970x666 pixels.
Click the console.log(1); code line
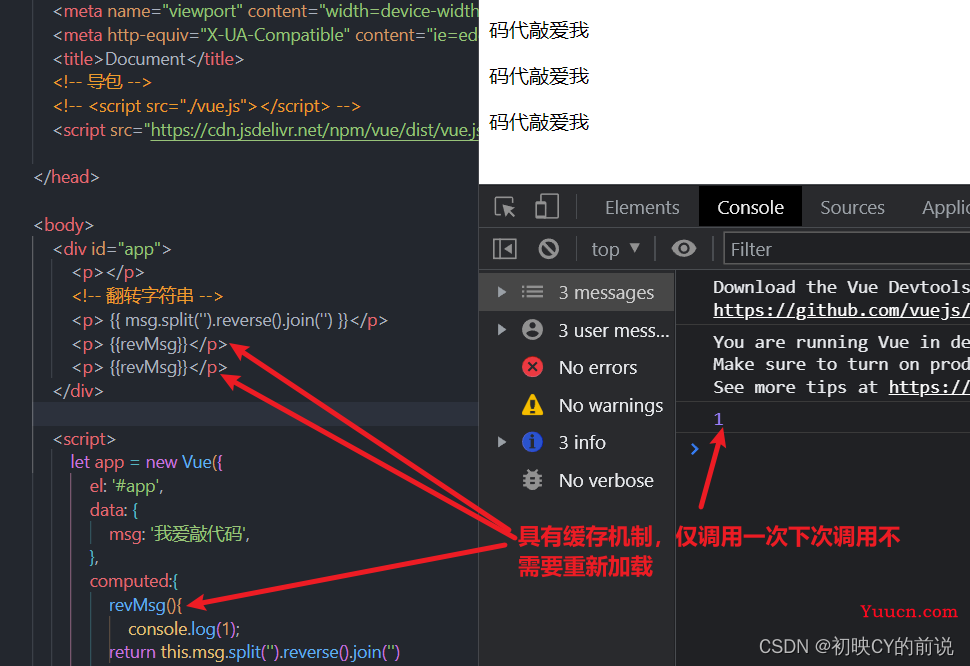184,629
